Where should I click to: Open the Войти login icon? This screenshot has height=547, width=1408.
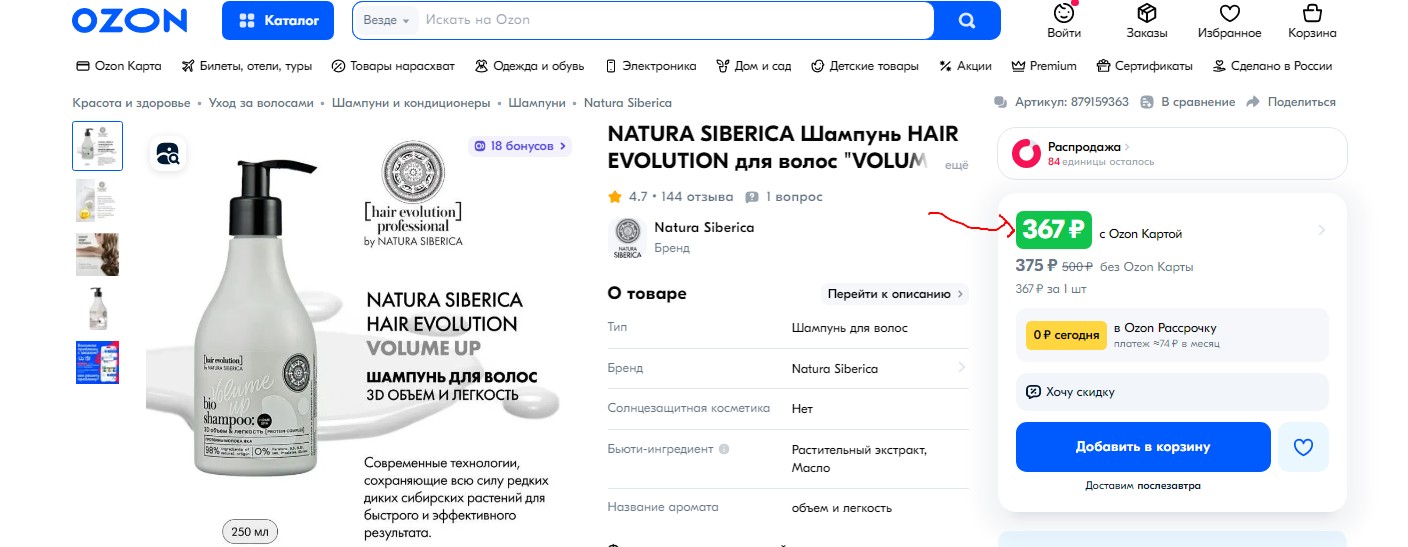(x=1064, y=14)
